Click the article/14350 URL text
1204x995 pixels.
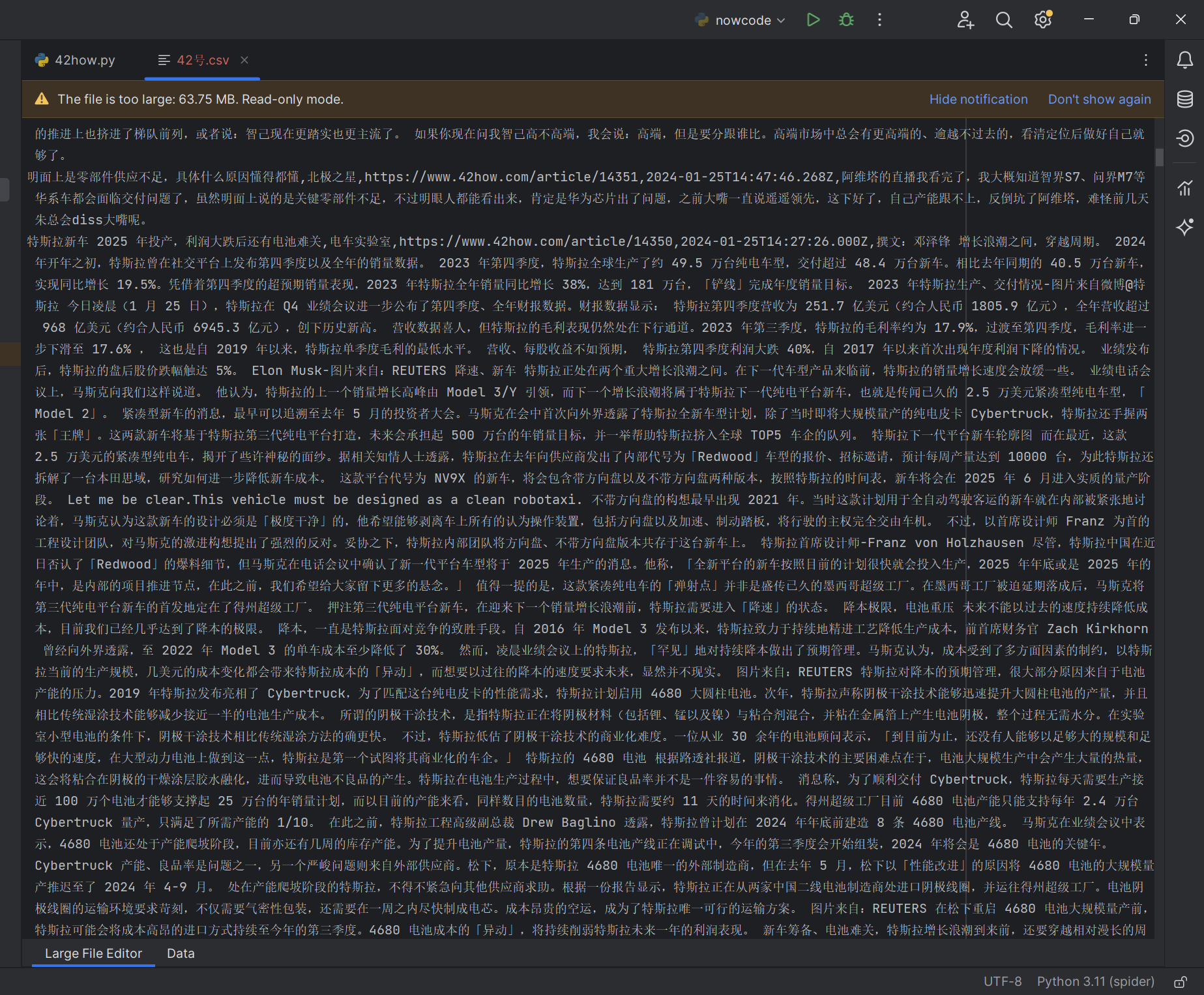tap(535, 241)
